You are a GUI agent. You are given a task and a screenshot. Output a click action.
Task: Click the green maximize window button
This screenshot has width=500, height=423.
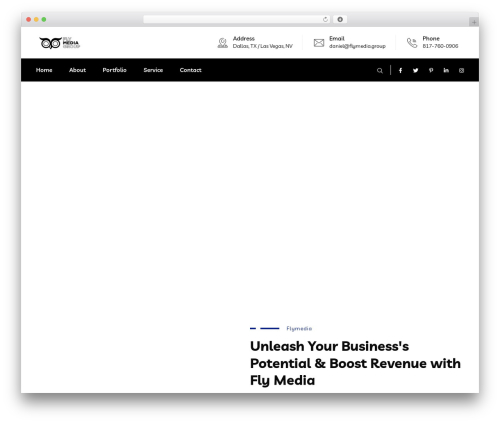click(44, 19)
